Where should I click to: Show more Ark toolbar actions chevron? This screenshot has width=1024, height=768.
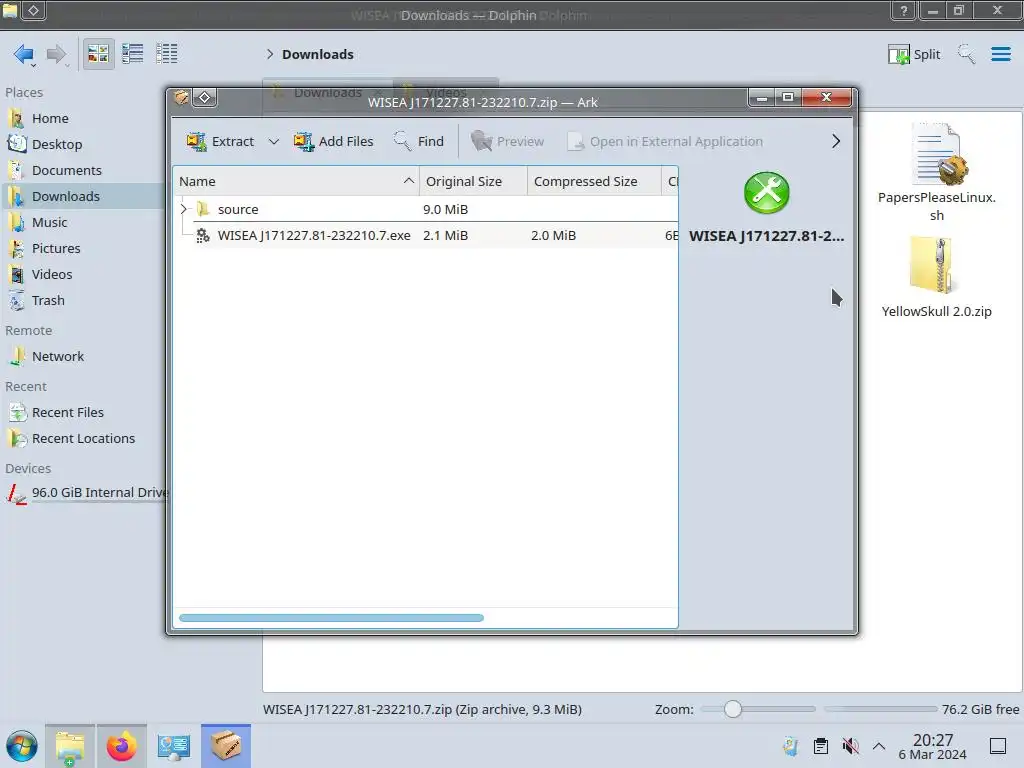836,141
